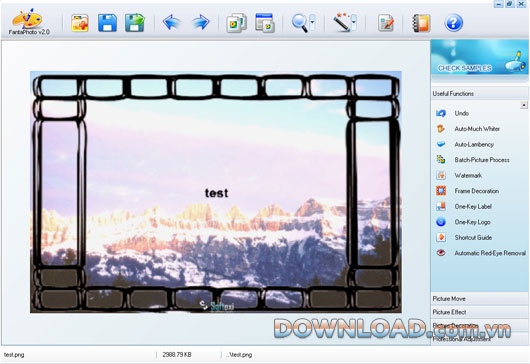
Task: Apply Auto-Lambency text option
Action: point(474,144)
